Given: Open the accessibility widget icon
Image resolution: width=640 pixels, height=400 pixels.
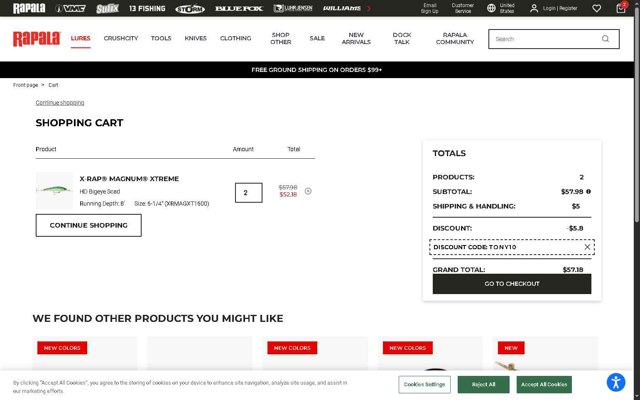Looking at the screenshot, I should pyautogui.click(x=616, y=382).
